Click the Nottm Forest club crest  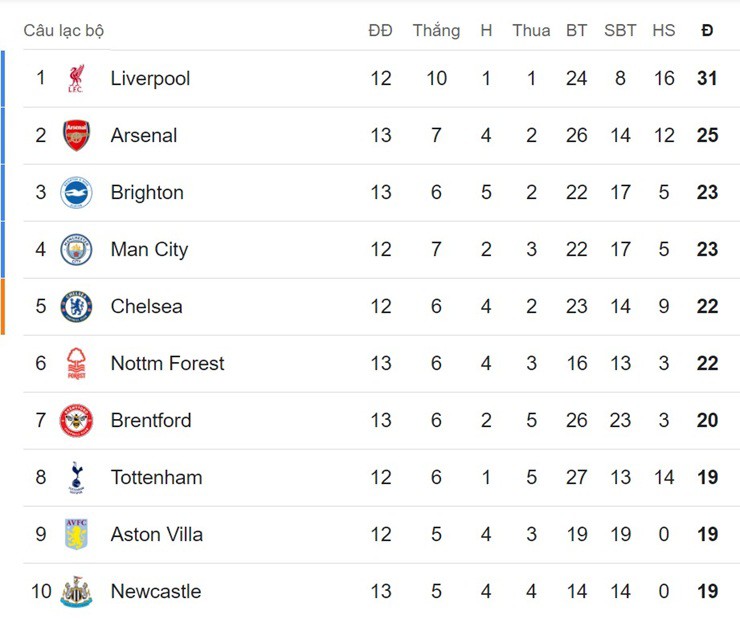pyautogui.click(x=76, y=363)
